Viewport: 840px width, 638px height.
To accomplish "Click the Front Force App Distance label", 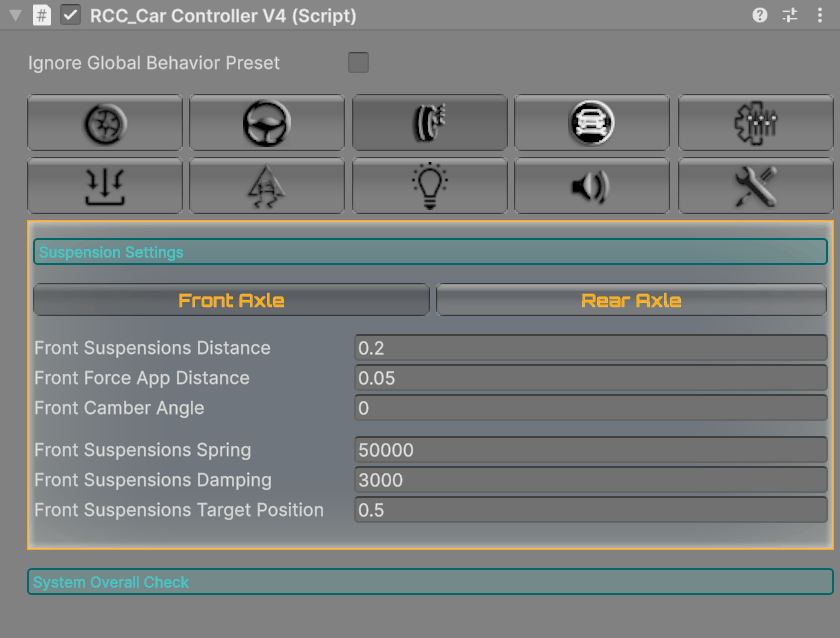I will point(142,378).
